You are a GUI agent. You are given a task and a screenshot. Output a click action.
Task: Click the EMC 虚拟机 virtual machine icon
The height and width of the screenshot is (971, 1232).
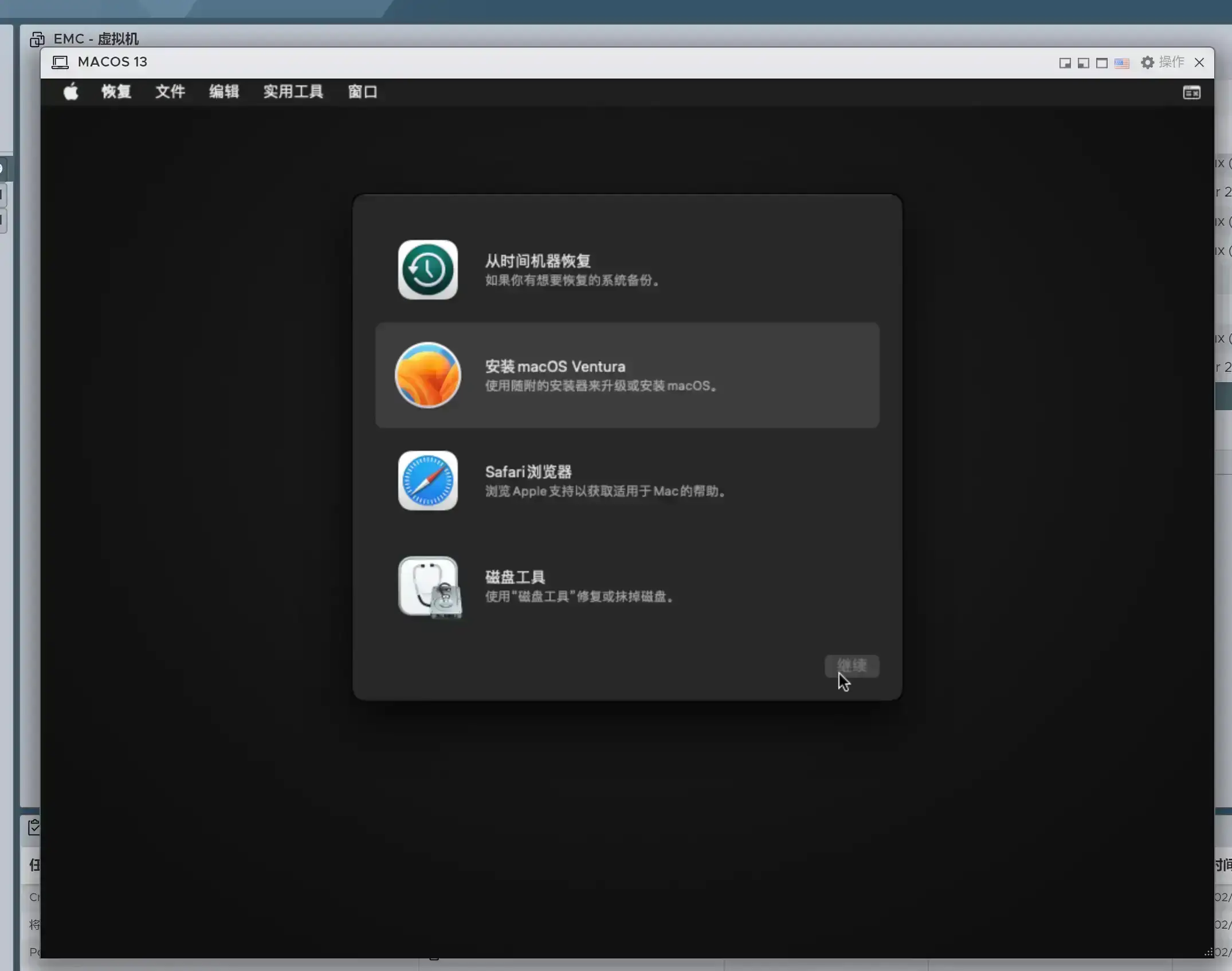pyautogui.click(x=37, y=39)
